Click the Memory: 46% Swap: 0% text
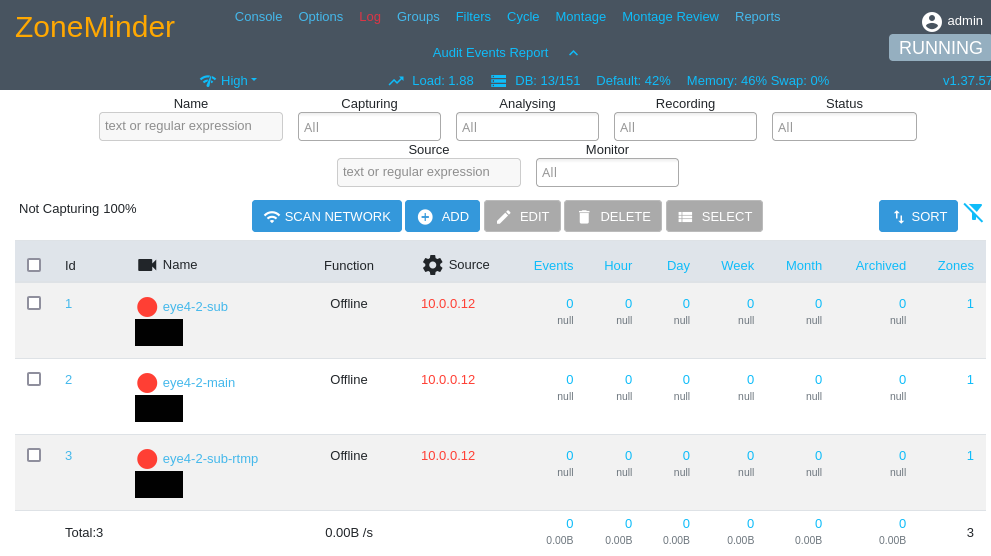This screenshot has width=991, height=556. (x=758, y=81)
